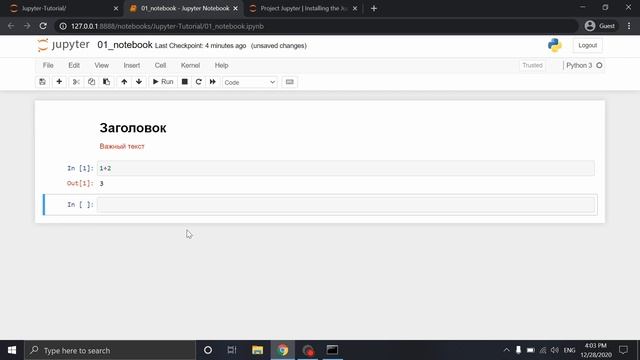Screen dimensions: 640x360
Task: Select the Заголовок heading cell
Action: click(133, 128)
